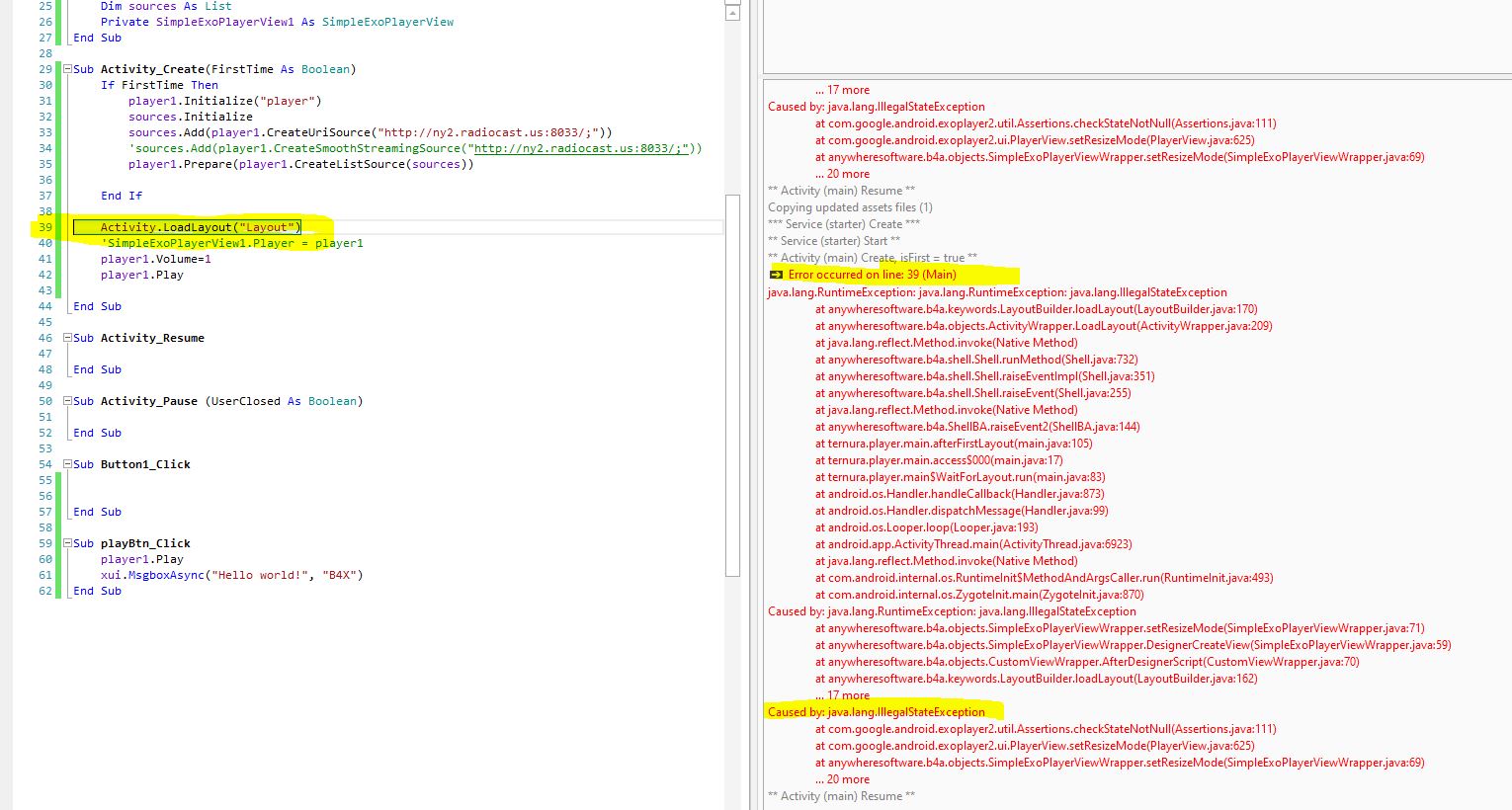Click the ShellBA.raiseEvent2 stack trace line
The width and height of the screenshot is (1512, 810).
pos(977,427)
